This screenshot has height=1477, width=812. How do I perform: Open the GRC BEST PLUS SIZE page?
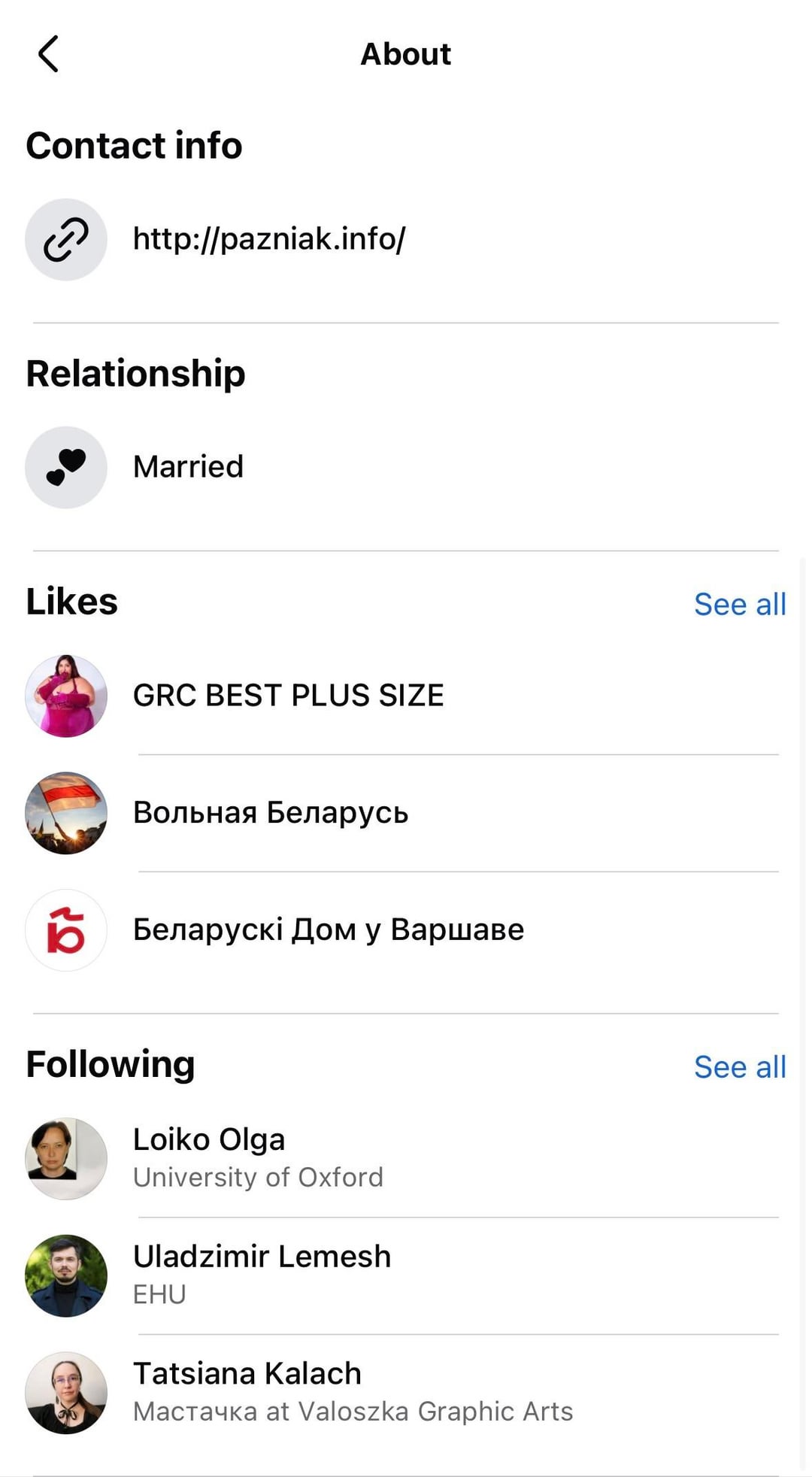(x=288, y=696)
